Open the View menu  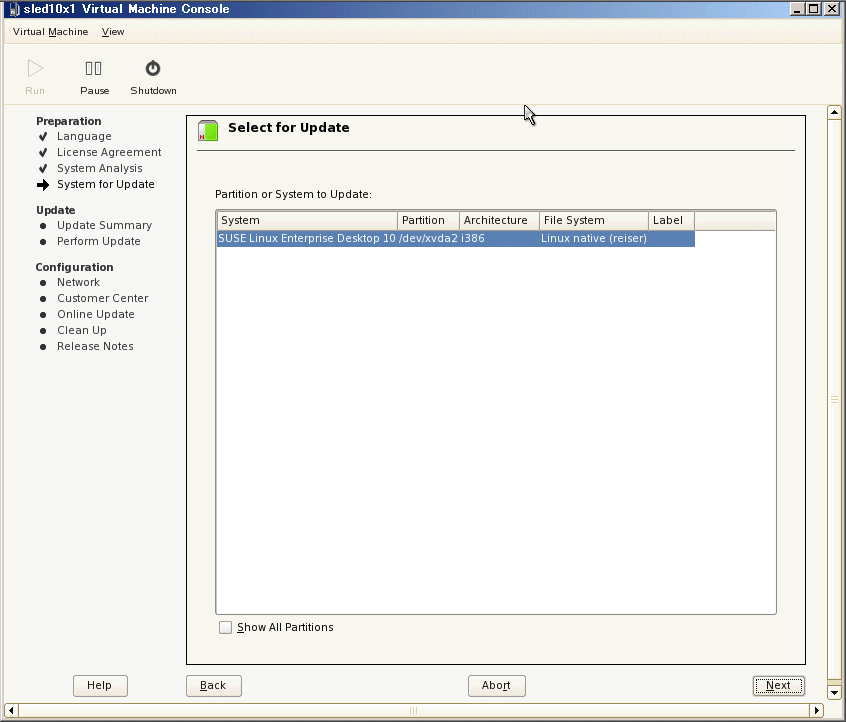click(113, 32)
